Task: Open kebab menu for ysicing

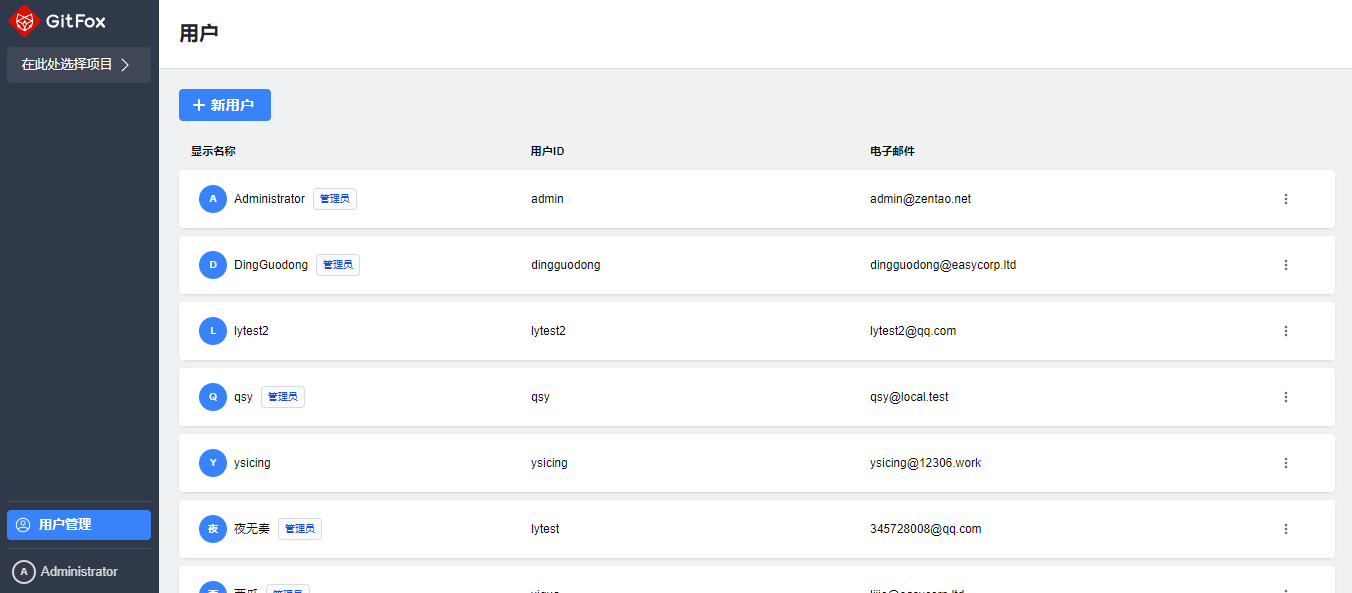Action: 1286,463
